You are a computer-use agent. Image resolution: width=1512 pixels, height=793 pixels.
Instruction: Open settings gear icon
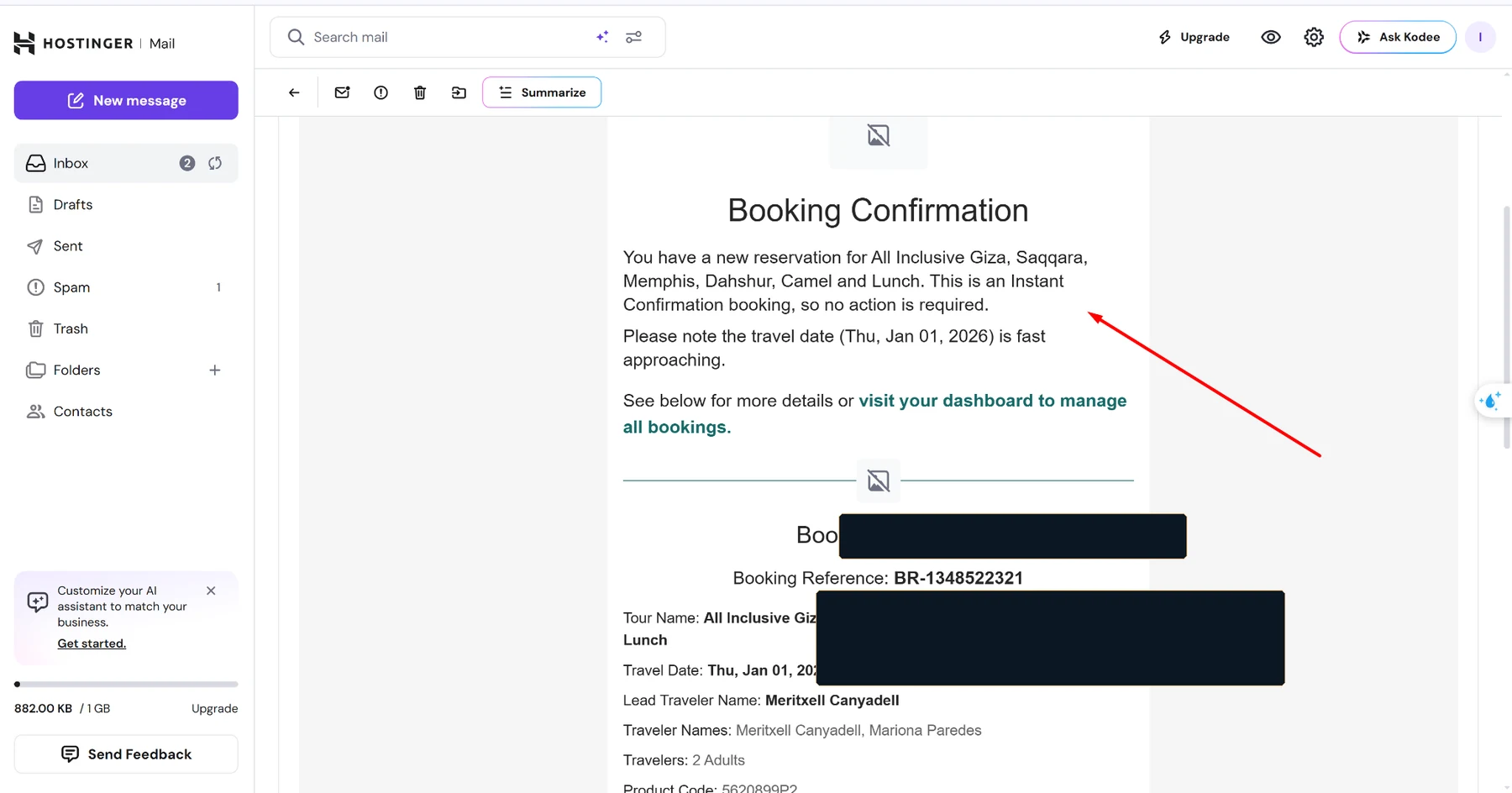(x=1314, y=37)
